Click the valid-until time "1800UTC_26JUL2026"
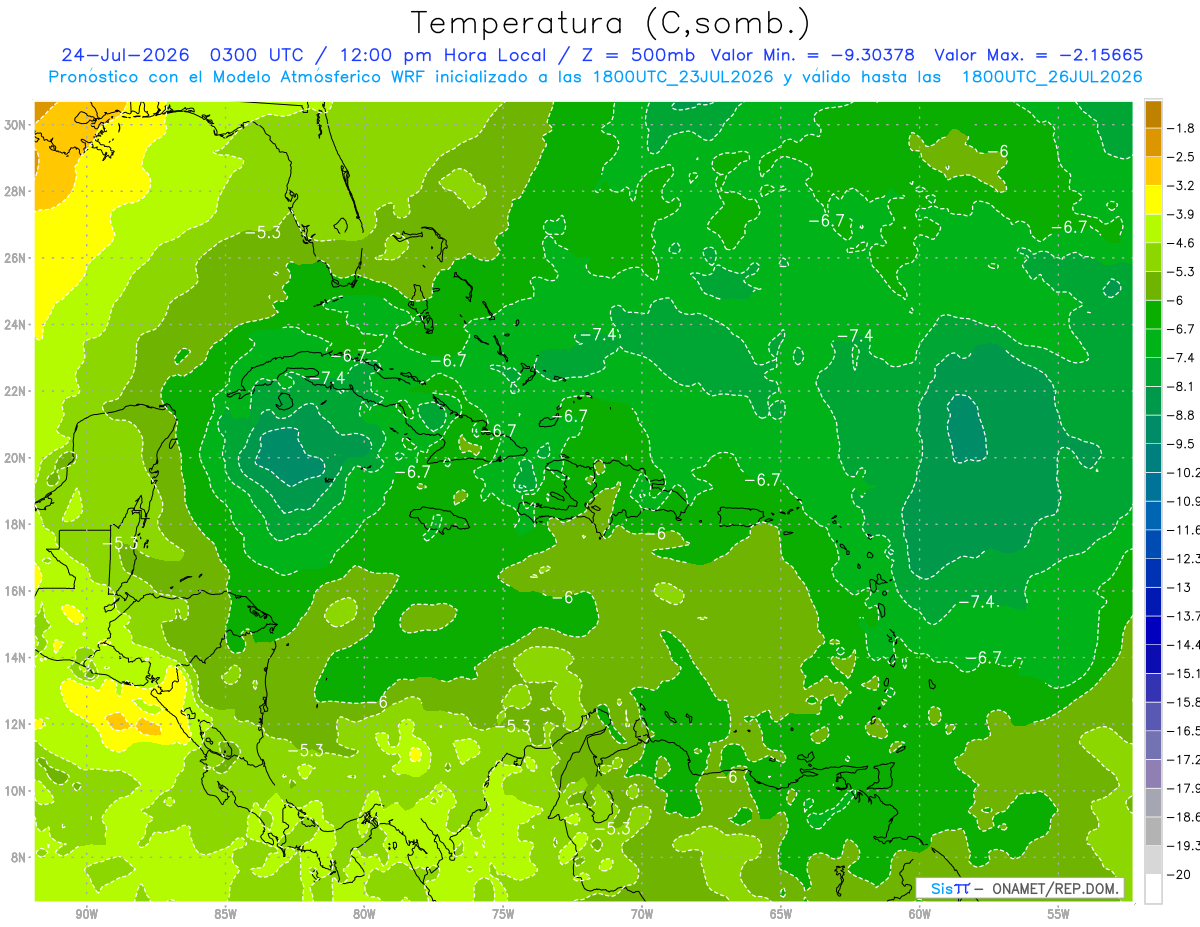Image resolution: width=1200 pixels, height=927 pixels. coord(1052,77)
